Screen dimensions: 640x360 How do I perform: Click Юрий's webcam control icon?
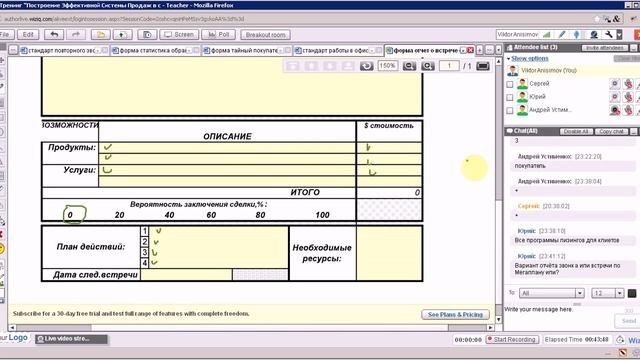(x=615, y=97)
